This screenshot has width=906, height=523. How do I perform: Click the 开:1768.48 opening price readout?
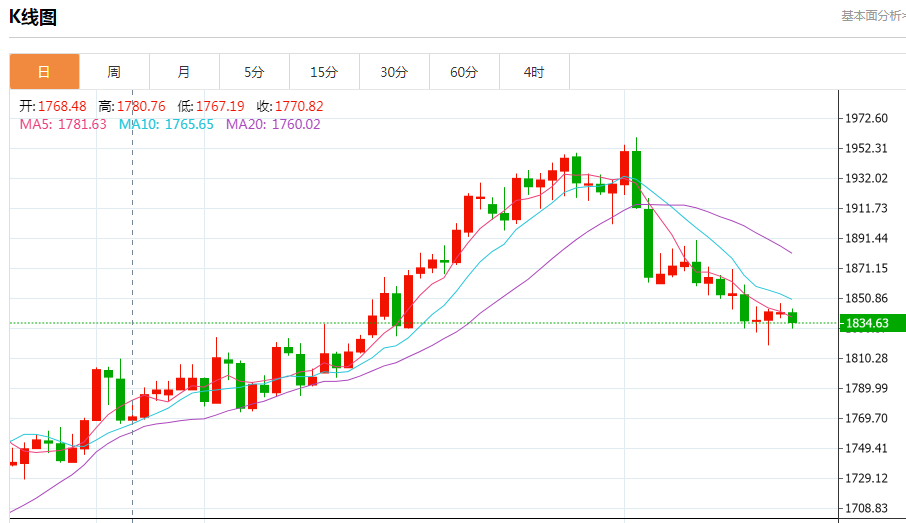pos(53,106)
